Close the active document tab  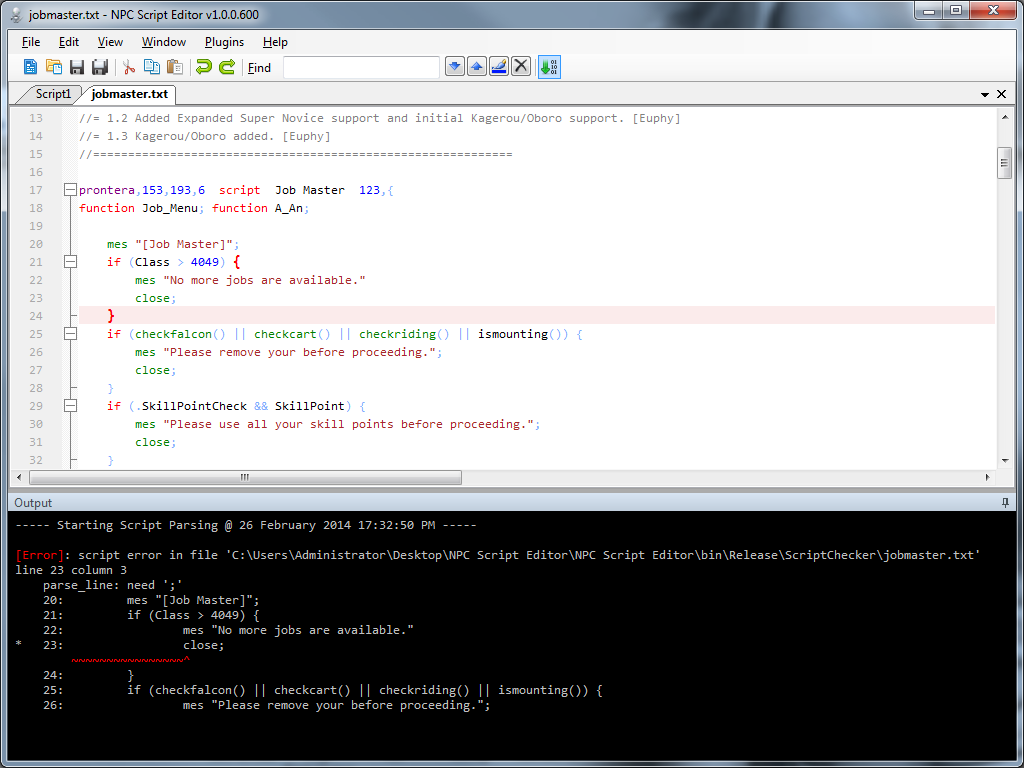1001,95
